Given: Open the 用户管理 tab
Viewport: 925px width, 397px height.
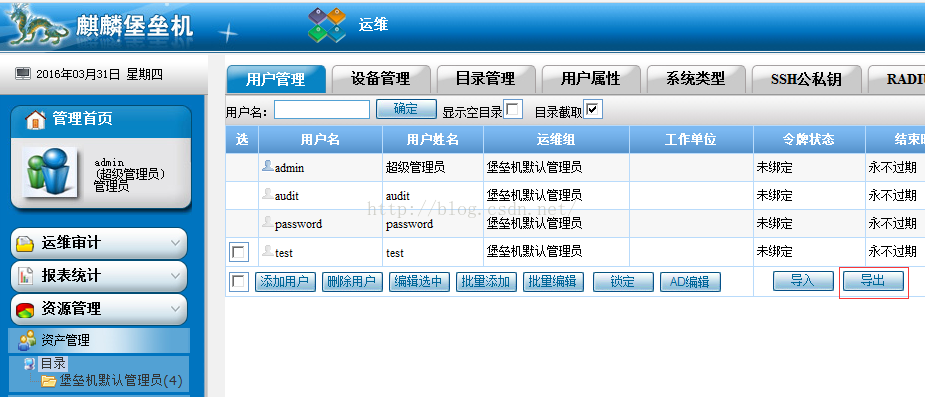Looking at the screenshot, I should (x=276, y=79).
